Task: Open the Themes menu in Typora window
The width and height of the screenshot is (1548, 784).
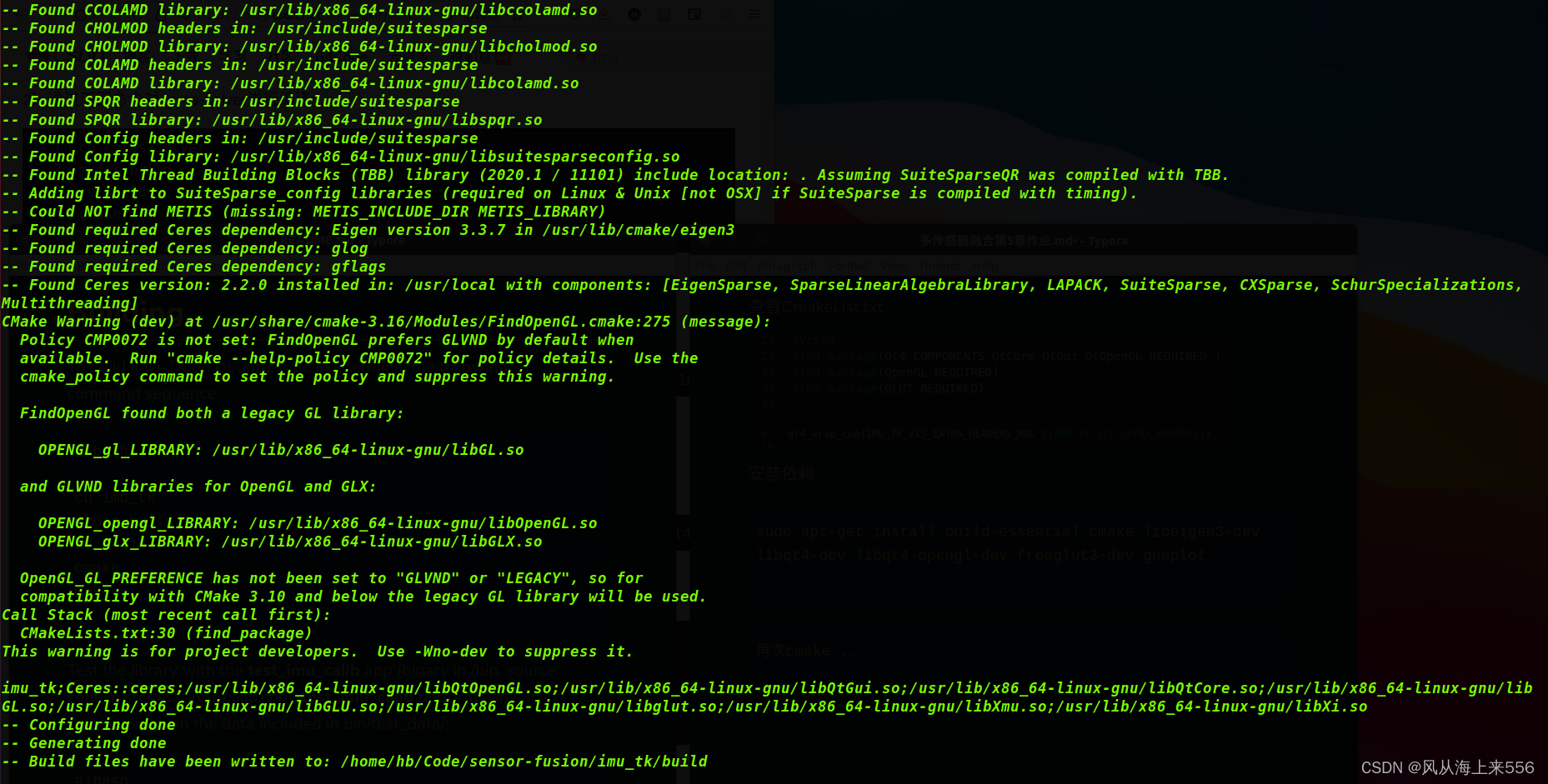Action: click(x=939, y=266)
